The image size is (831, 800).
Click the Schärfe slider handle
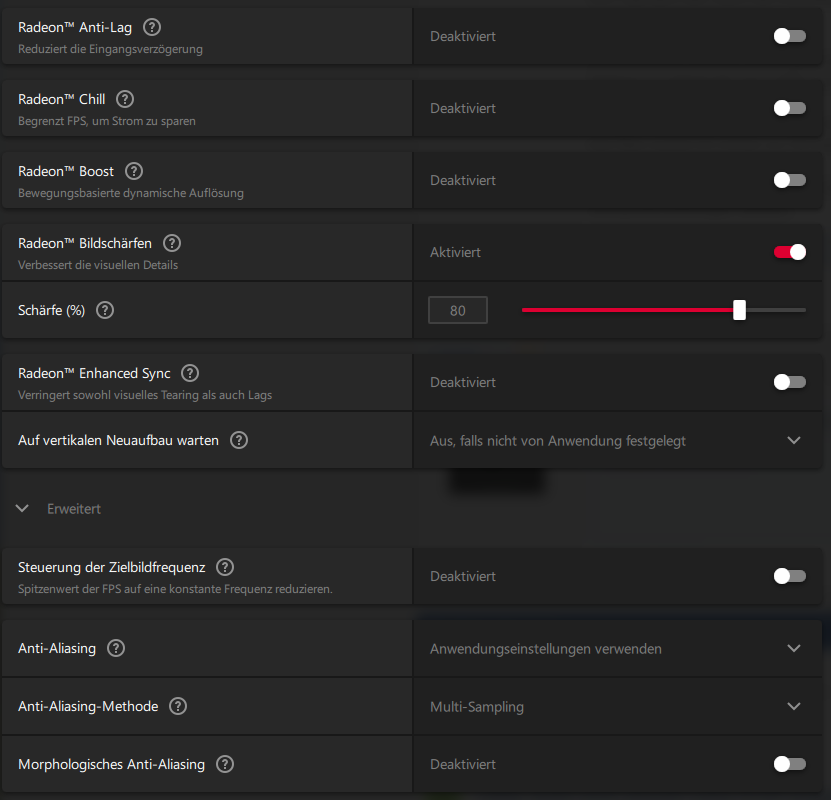point(739,310)
